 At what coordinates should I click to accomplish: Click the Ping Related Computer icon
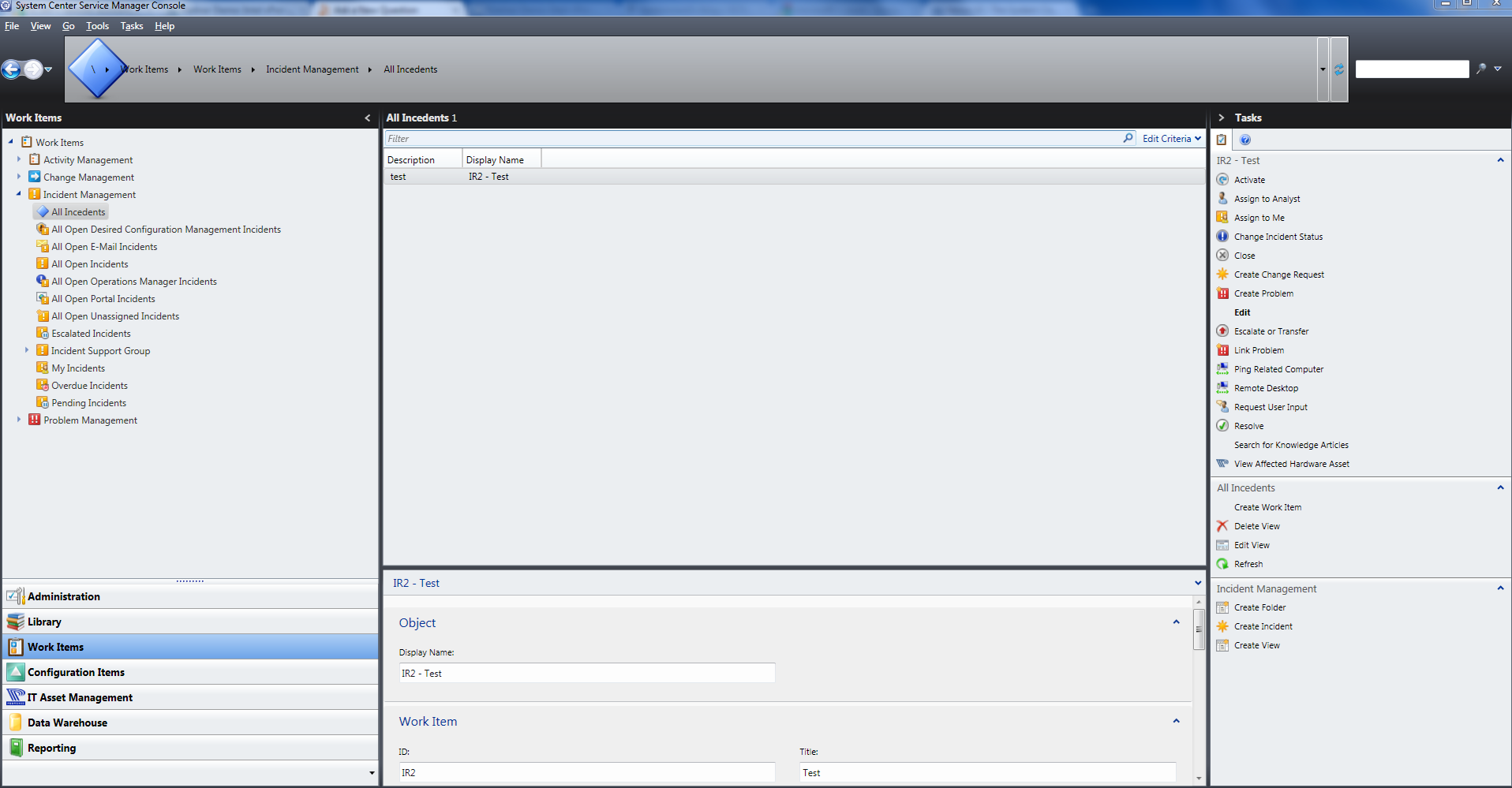click(x=1222, y=369)
